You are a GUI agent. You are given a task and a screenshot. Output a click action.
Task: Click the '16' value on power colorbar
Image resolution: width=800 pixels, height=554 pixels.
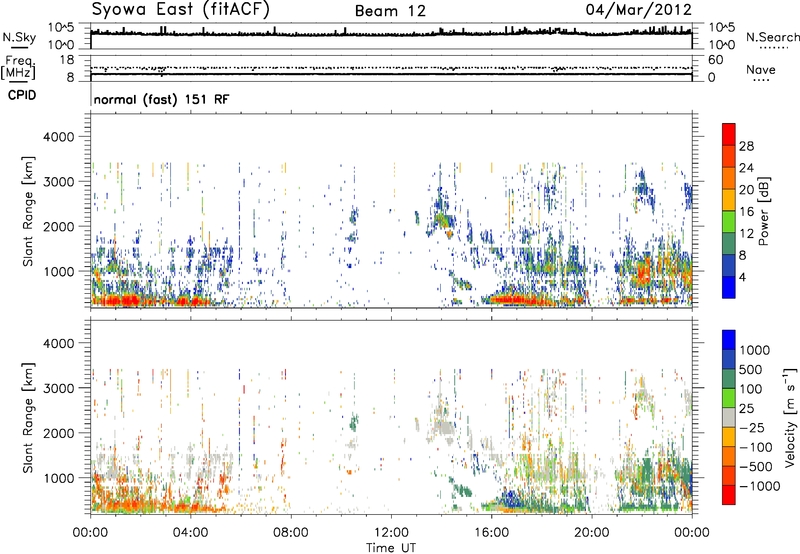tap(746, 212)
